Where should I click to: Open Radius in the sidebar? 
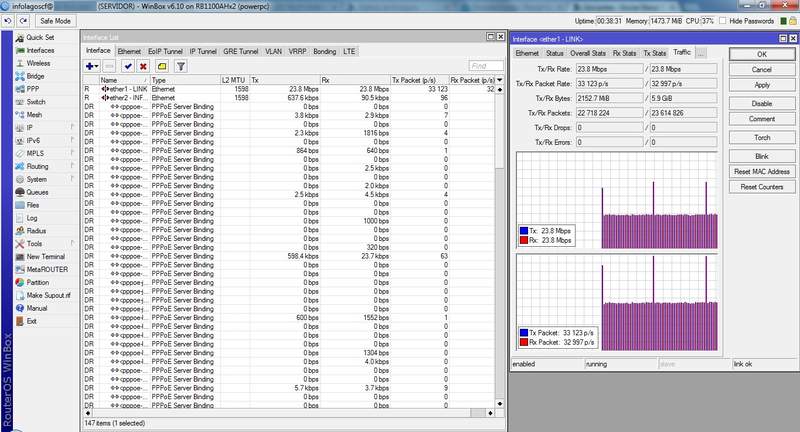point(36,231)
